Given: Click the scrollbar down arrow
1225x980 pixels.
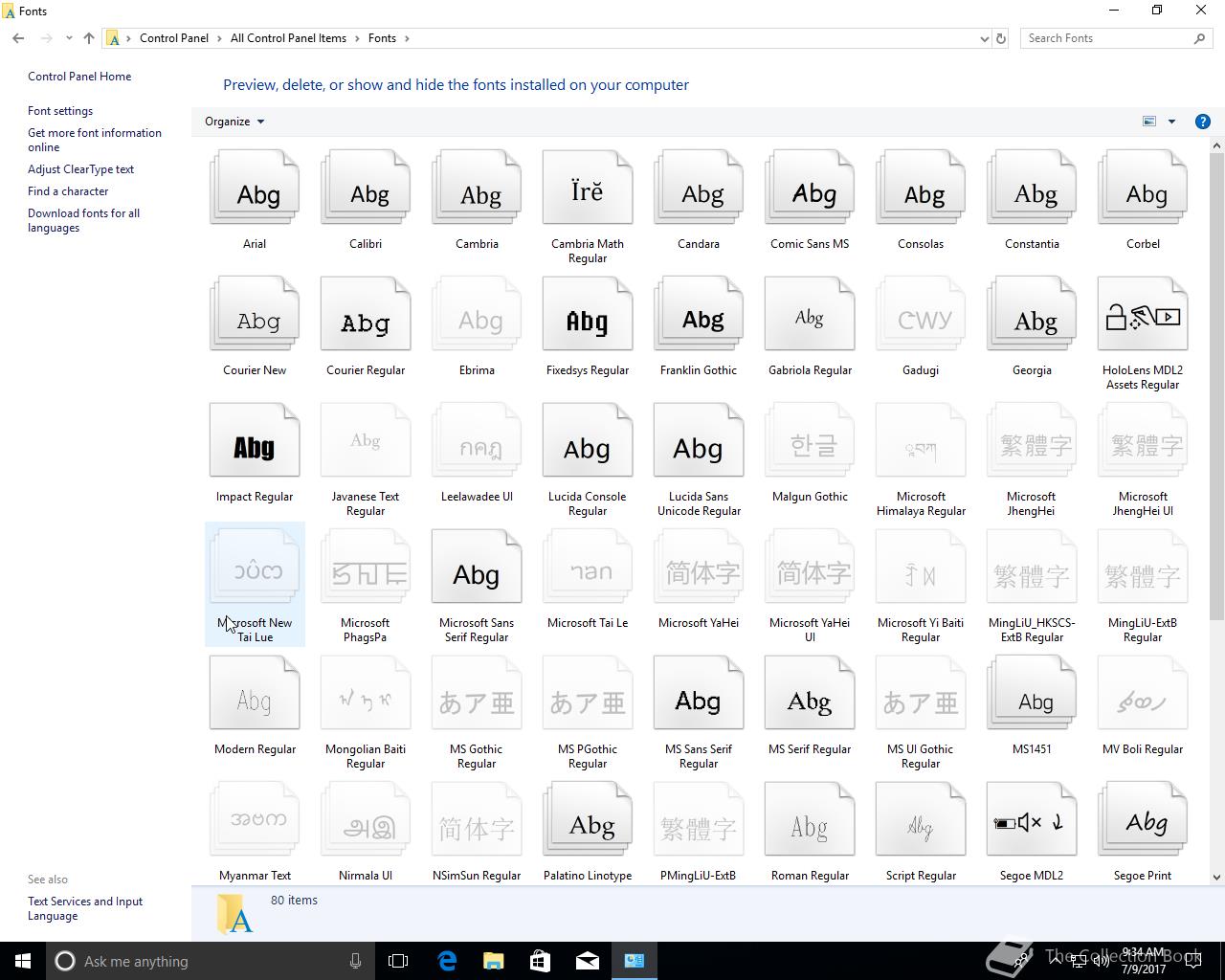Looking at the screenshot, I should pyautogui.click(x=1216, y=877).
